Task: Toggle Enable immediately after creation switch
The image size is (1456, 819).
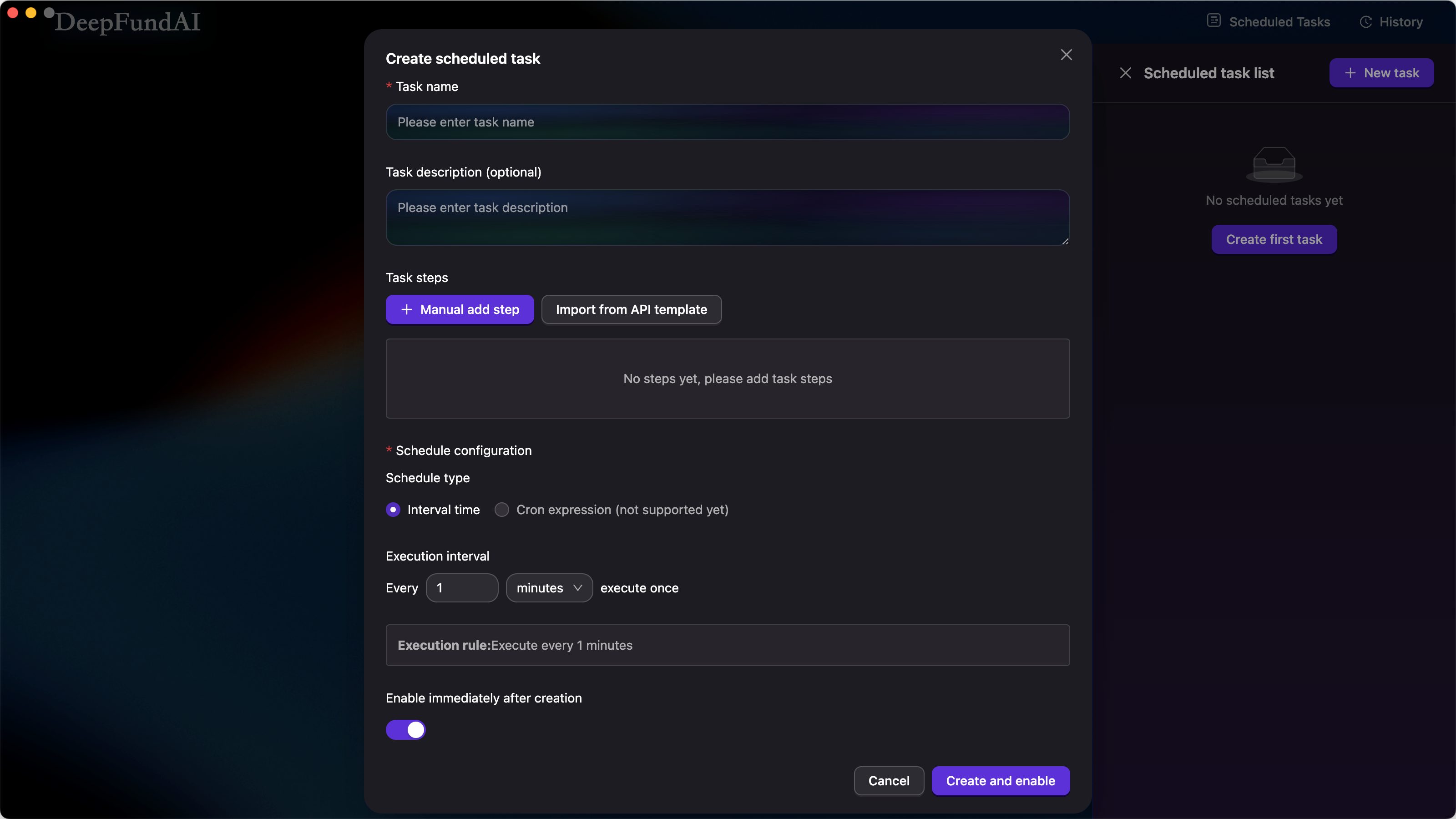Action: [x=406, y=730]
